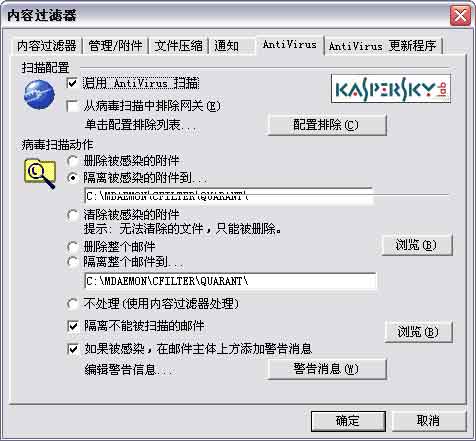The width and height of the screenshot is (476, 441).
Task: Click the whole-message quarantine path field
Action: click(x=231, y=281)
